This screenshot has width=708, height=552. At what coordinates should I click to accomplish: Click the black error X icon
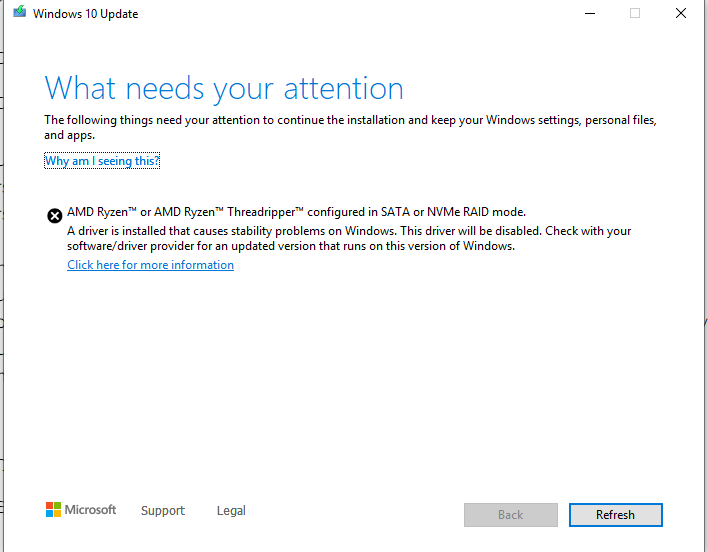[x=55, y=216]
